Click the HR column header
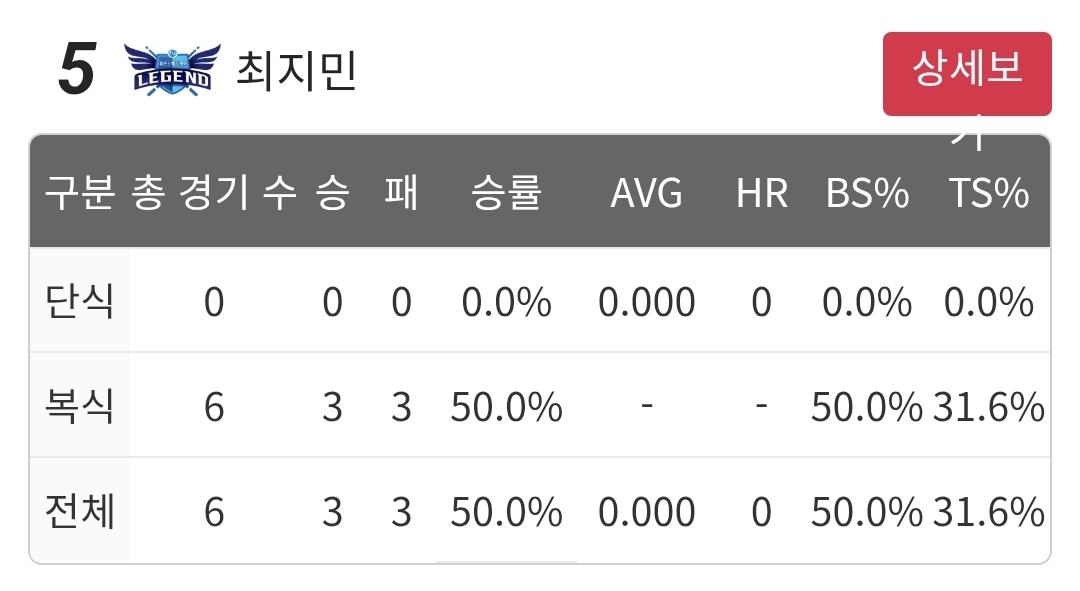This screenshot has height=591, width=1080. pyautogui.click(x=762, y=192)
